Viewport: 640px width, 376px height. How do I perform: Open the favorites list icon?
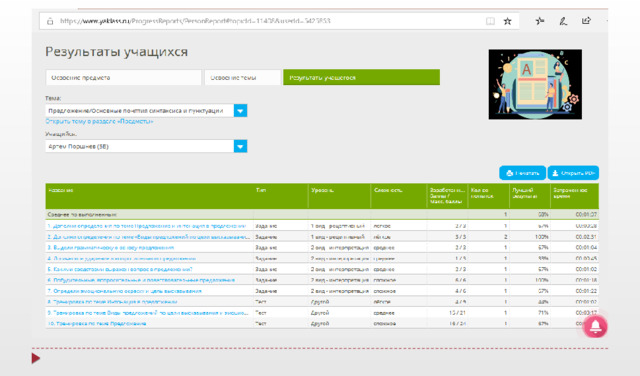pos(540,21)
